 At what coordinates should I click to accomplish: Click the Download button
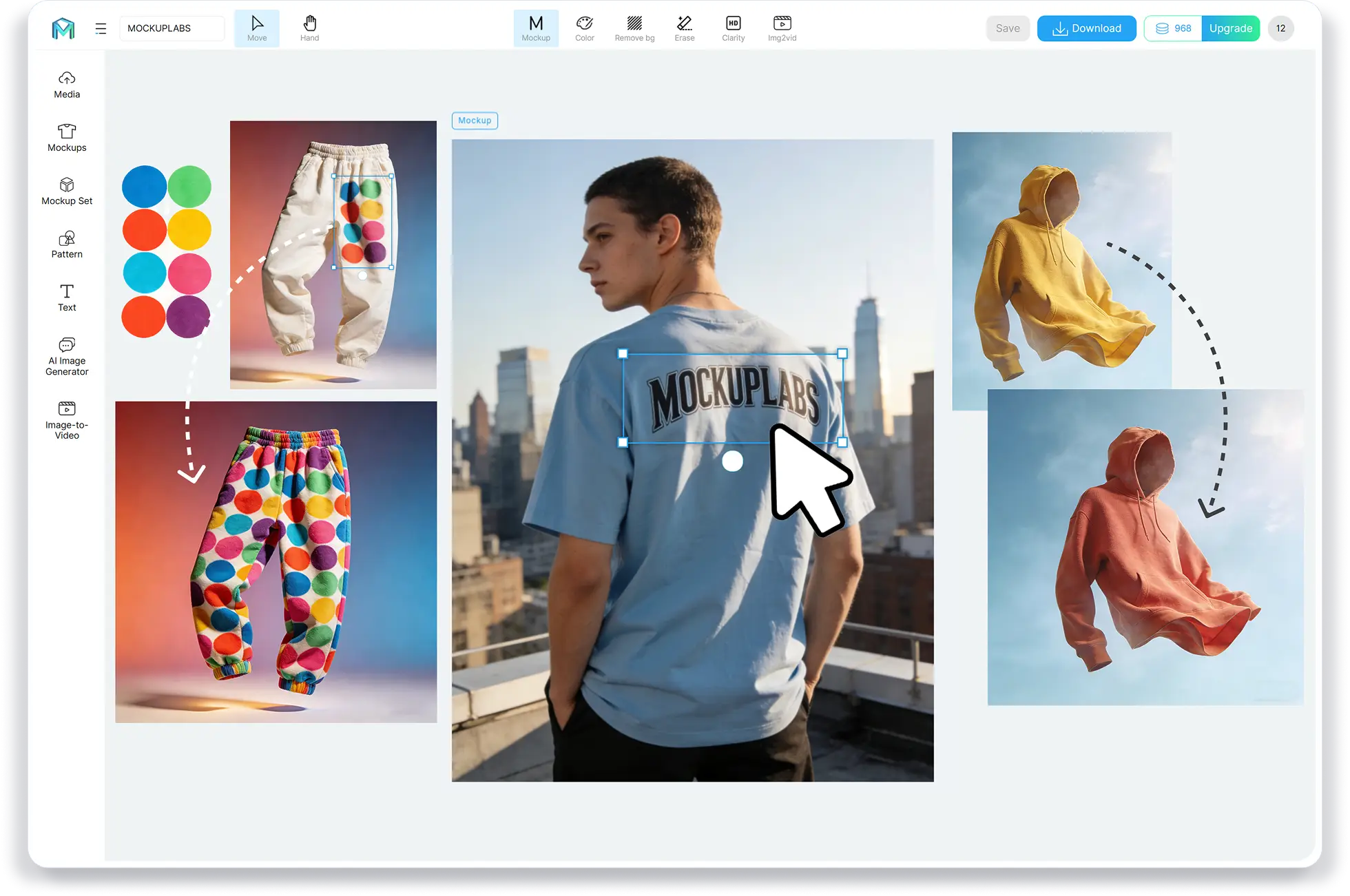(1086, 28)
